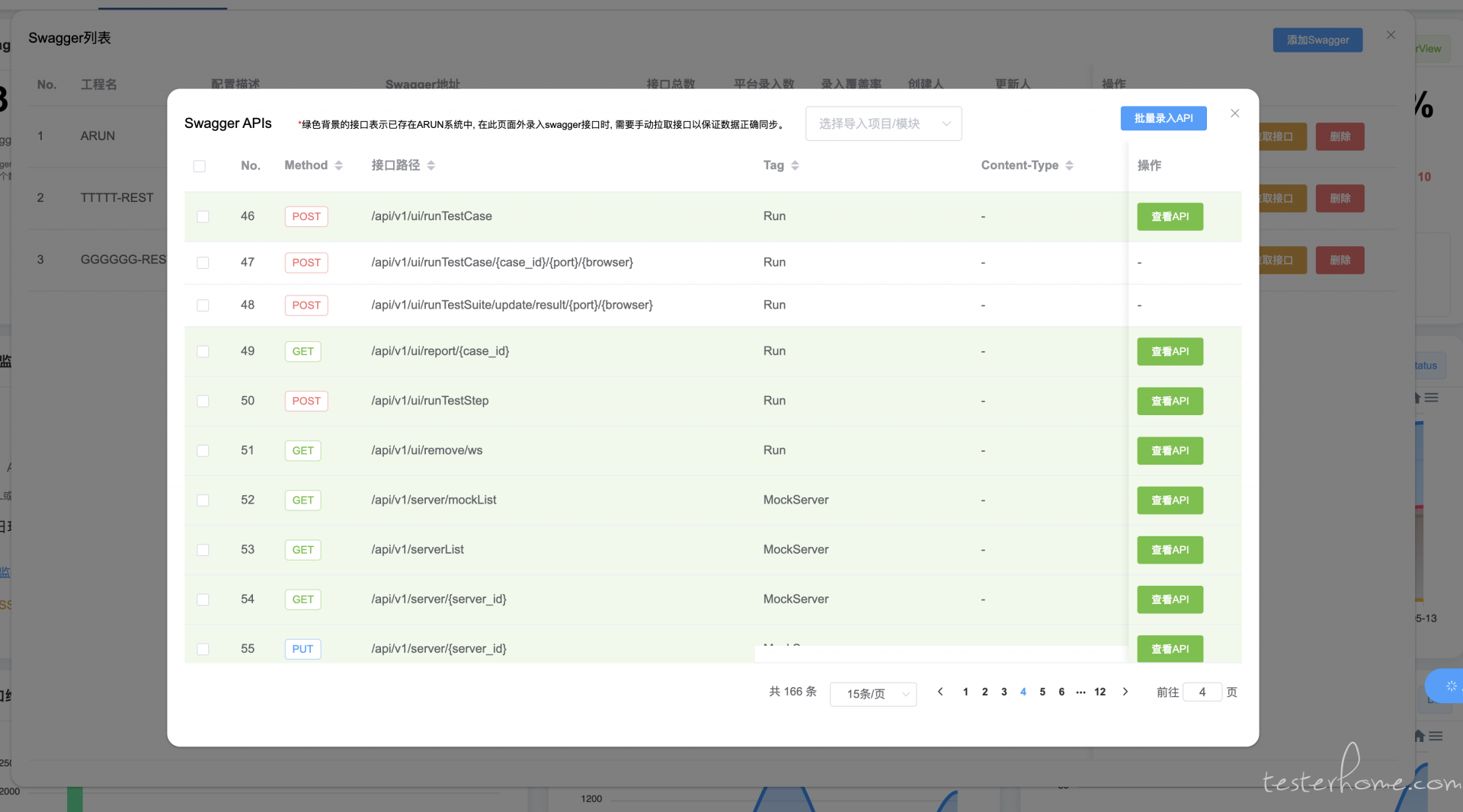Click the 共 166 条 total count
1463x812 pixels.
(x=792, y=692)
